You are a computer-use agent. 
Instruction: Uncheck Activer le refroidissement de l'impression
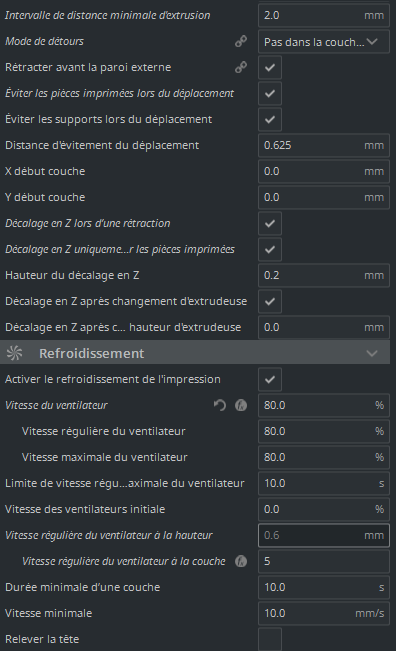point(270,379)
